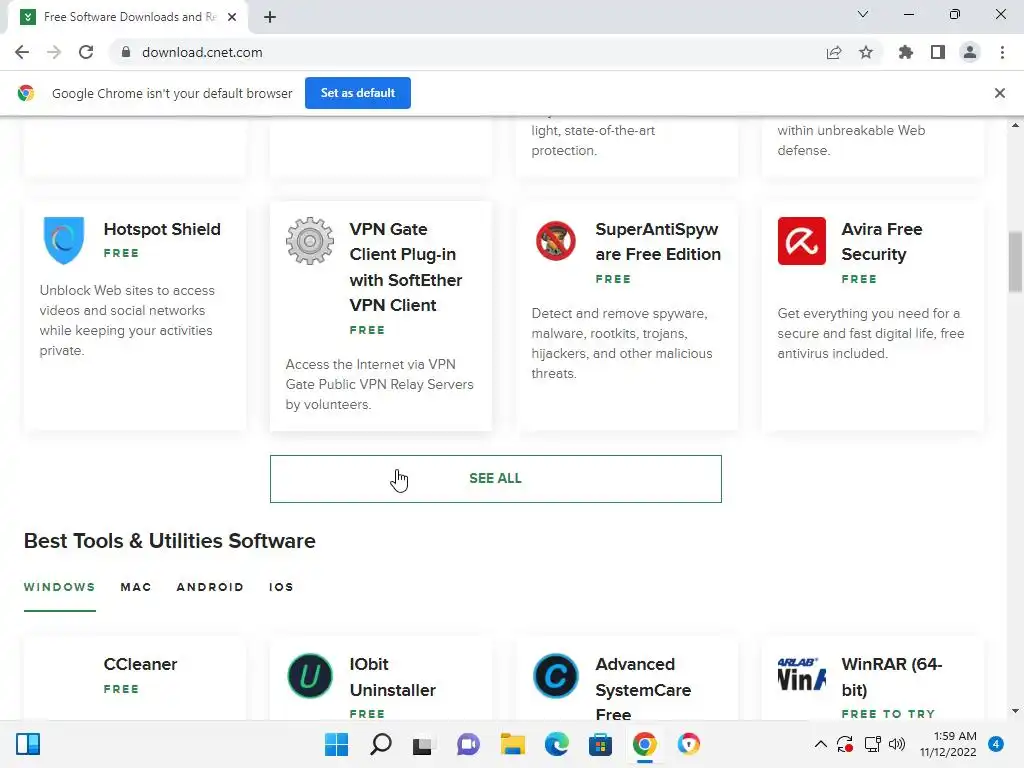The height and width of the screenshot is (768, 1024).
Task: Open notification center badge
Action: (x=996, y=744)
